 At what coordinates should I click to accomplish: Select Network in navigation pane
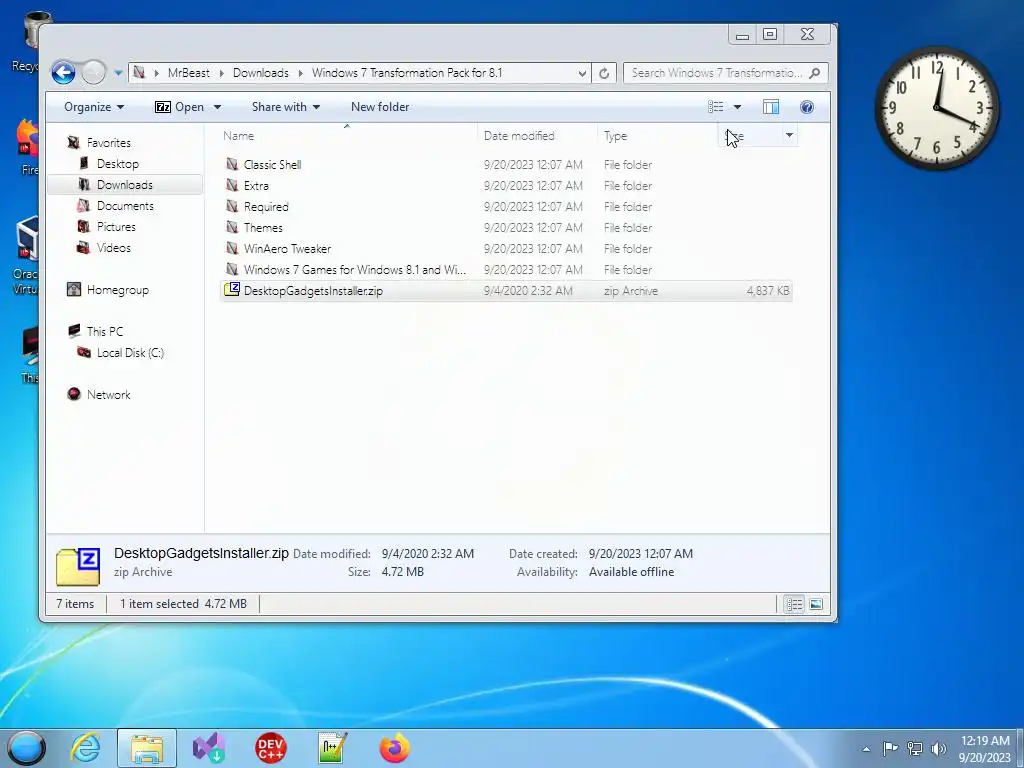(x=108, y=394)
